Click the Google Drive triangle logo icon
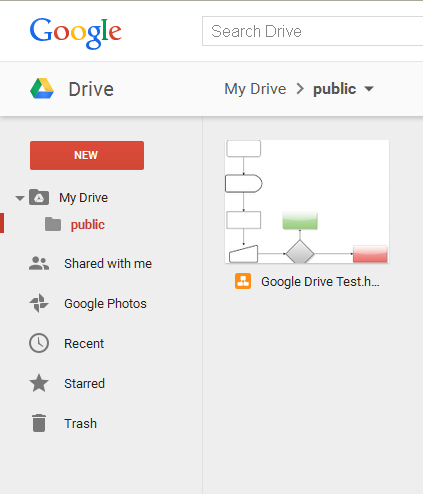 pos(42,89)
